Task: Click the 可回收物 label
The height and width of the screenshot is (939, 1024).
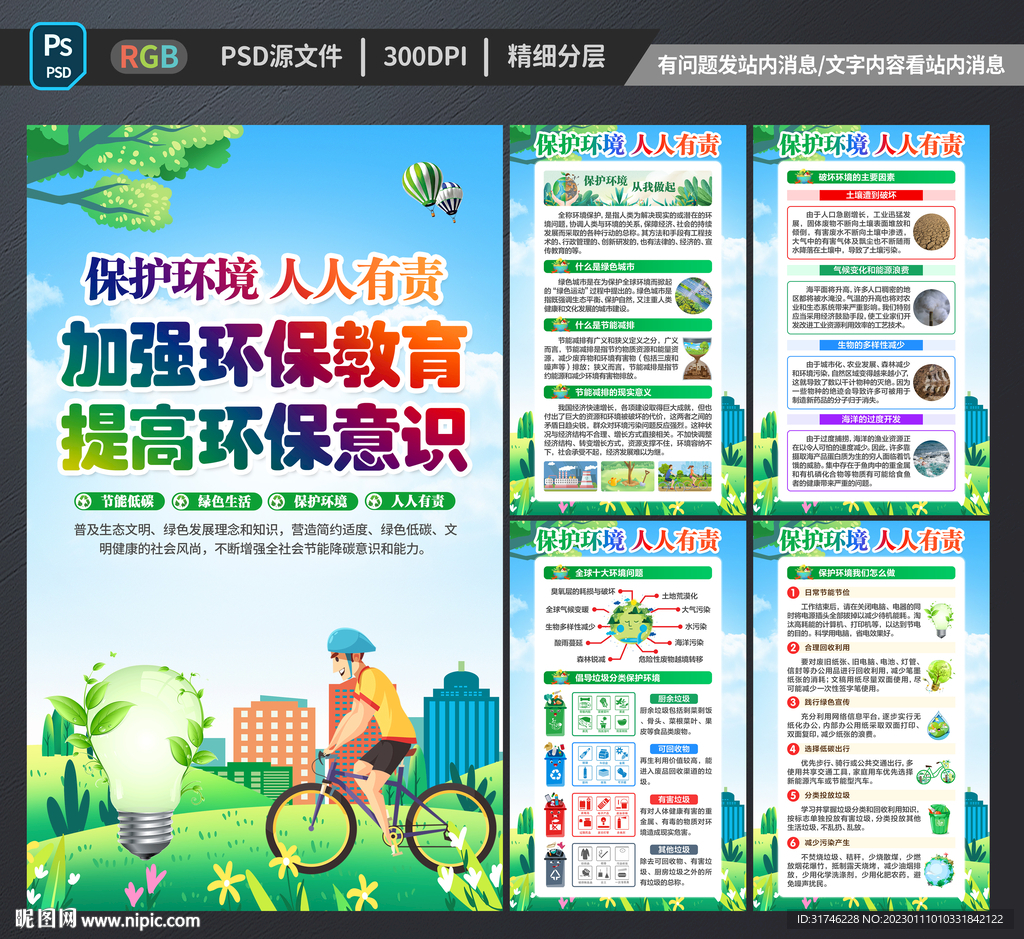Action: tap(674, 749)
